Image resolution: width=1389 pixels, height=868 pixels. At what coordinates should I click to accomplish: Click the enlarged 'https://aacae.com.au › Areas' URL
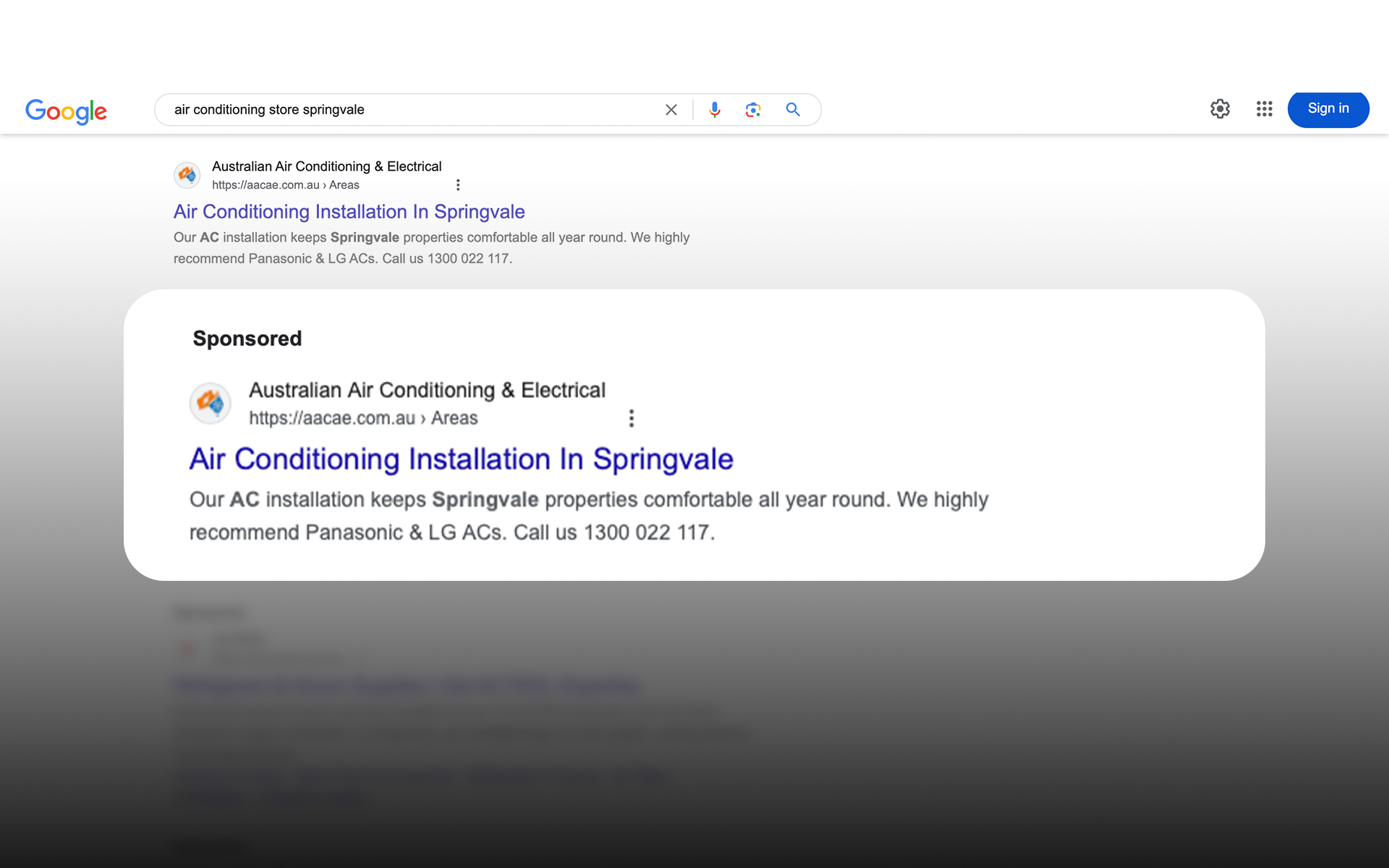[363, 418]
